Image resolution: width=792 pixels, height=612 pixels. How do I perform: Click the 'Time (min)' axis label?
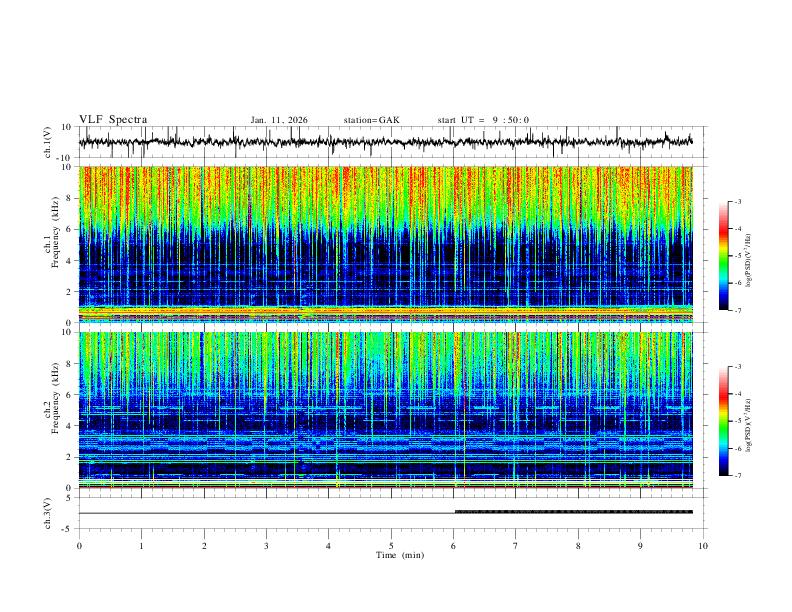click(400, 555)
